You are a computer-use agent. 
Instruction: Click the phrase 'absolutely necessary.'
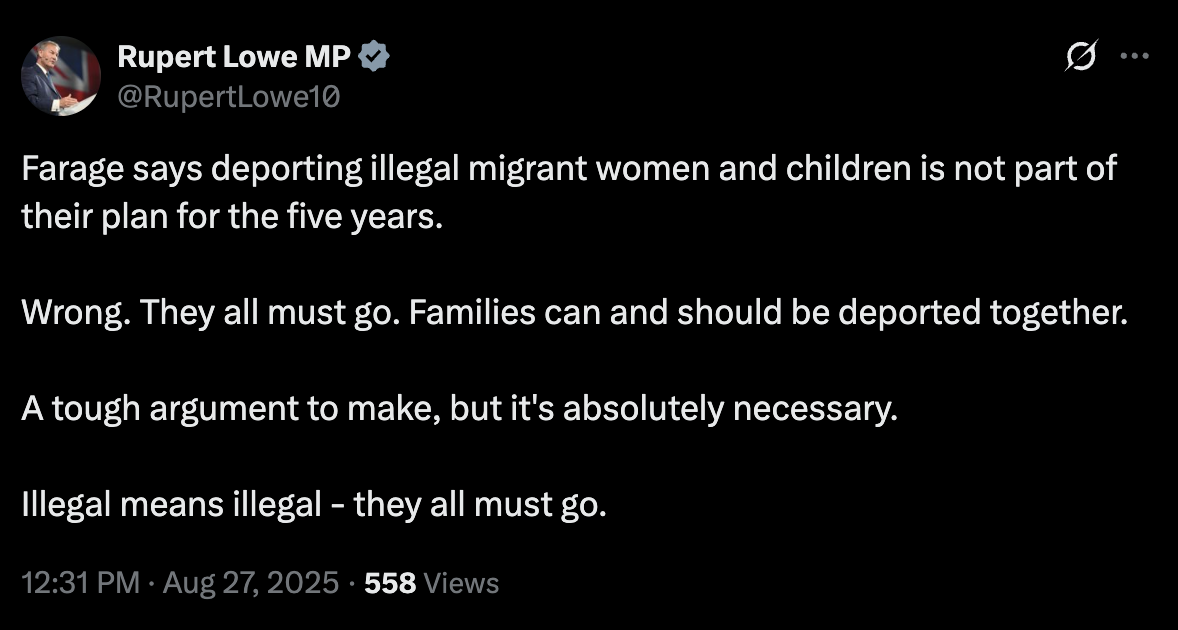coord(730,409)
